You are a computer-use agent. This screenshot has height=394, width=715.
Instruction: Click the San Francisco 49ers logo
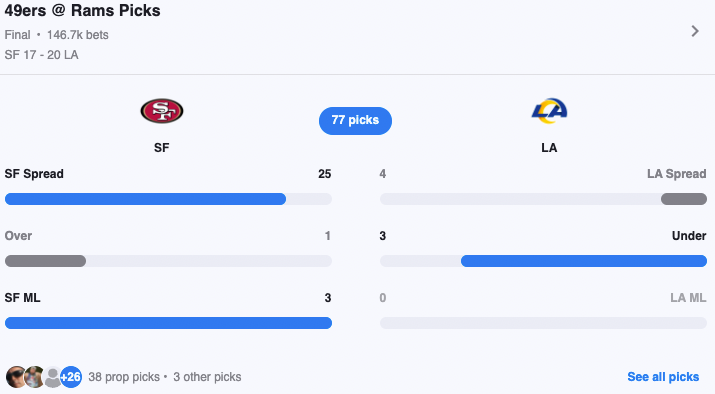tap(162, 111)
